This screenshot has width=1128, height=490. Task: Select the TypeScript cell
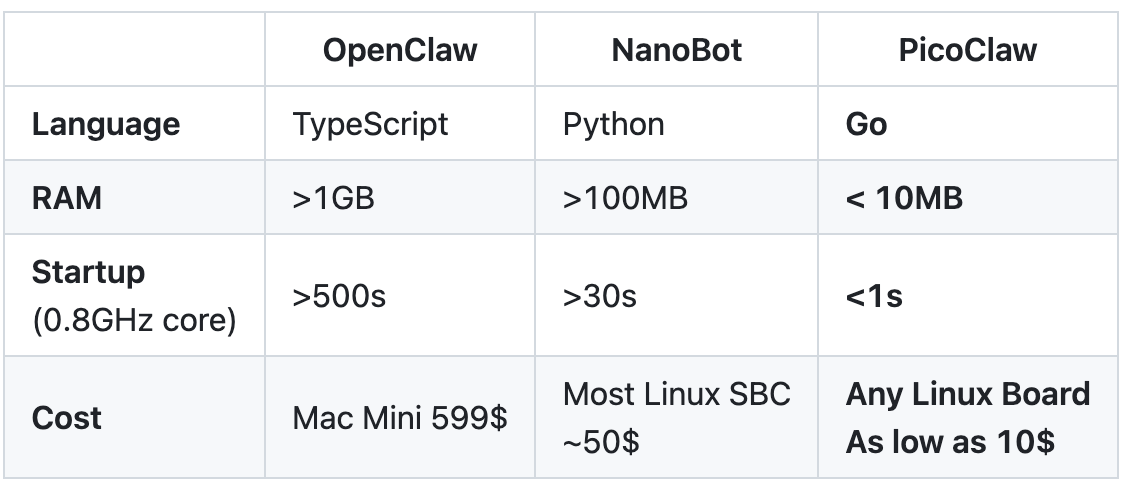(370, 124)
